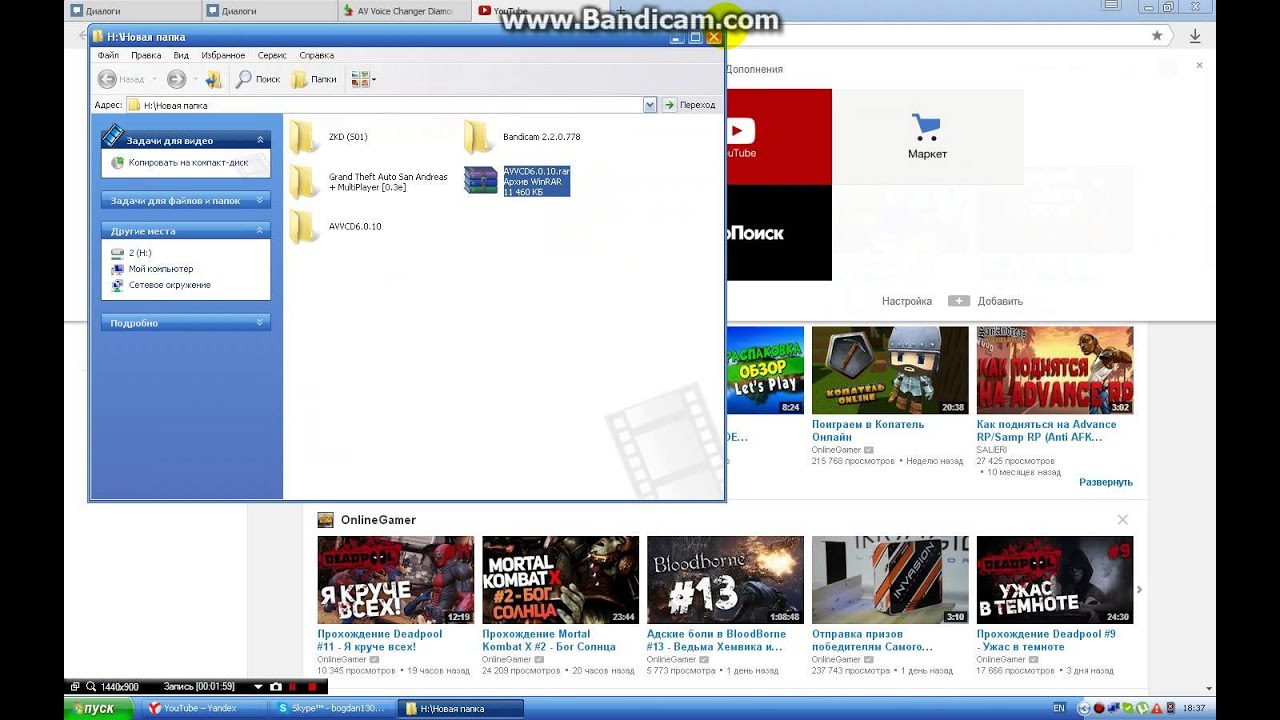Image resolution: width=1280 pixels, height=720 pixels.
Task: Select the AVVCD6.0.10 folder icon
Action: coord(304,227)
